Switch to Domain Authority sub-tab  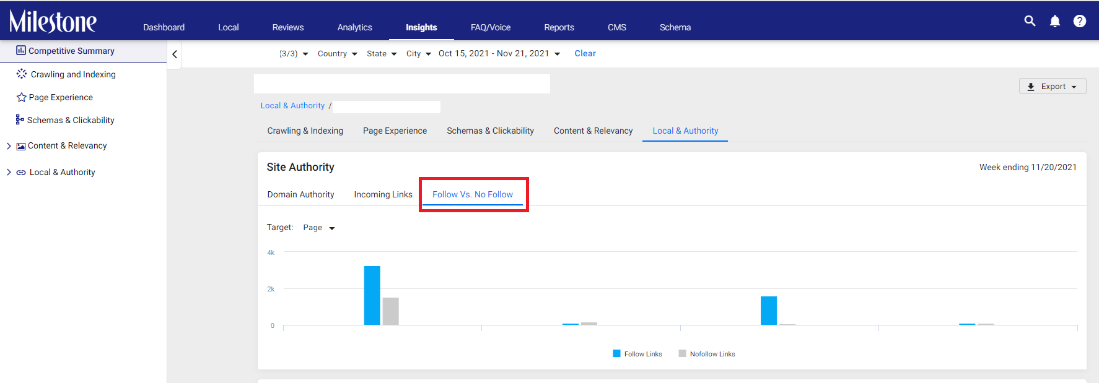[x=301, y=194]
